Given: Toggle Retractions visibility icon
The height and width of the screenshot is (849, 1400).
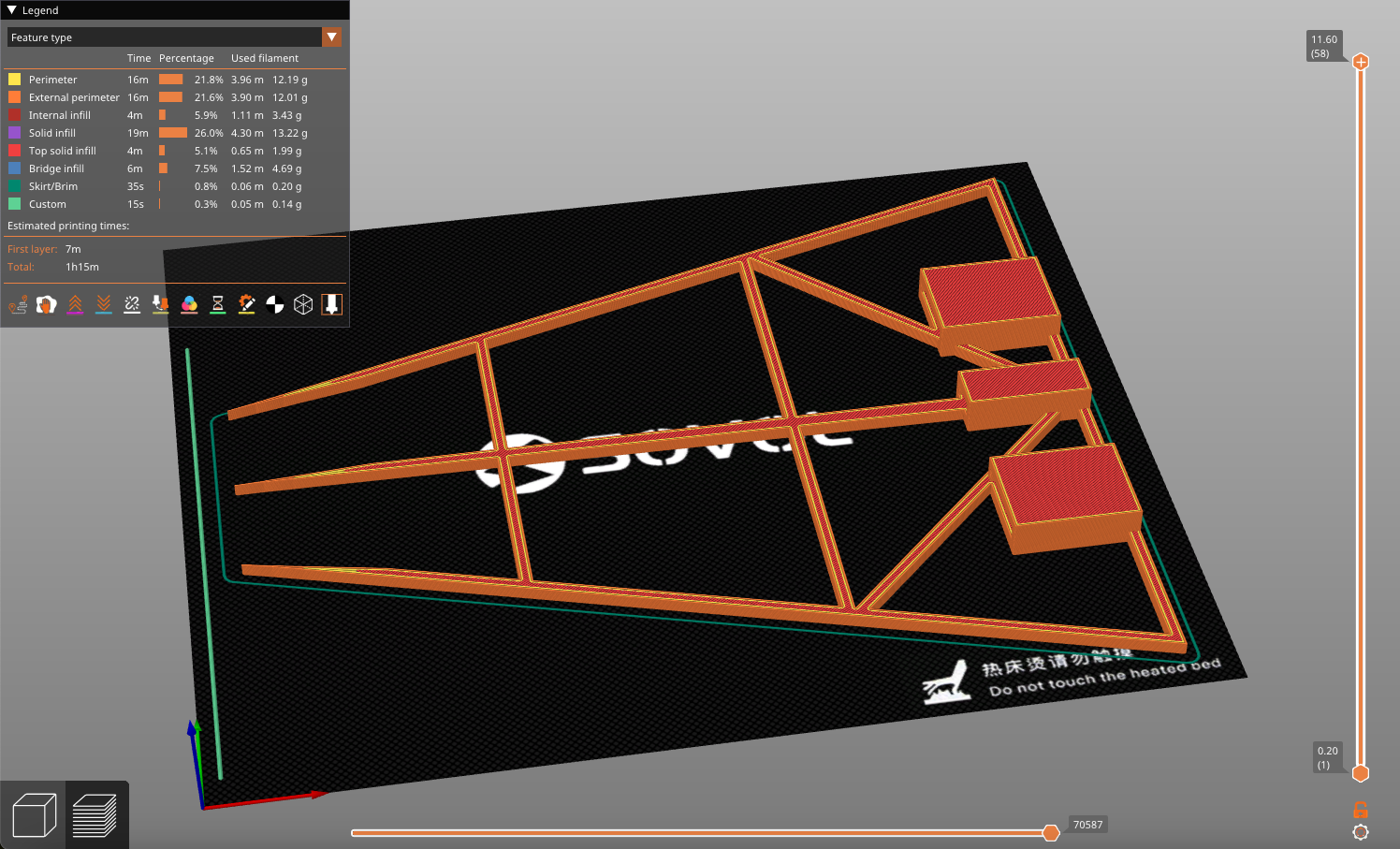Looking at the screenshot, I should coord(75,304).
